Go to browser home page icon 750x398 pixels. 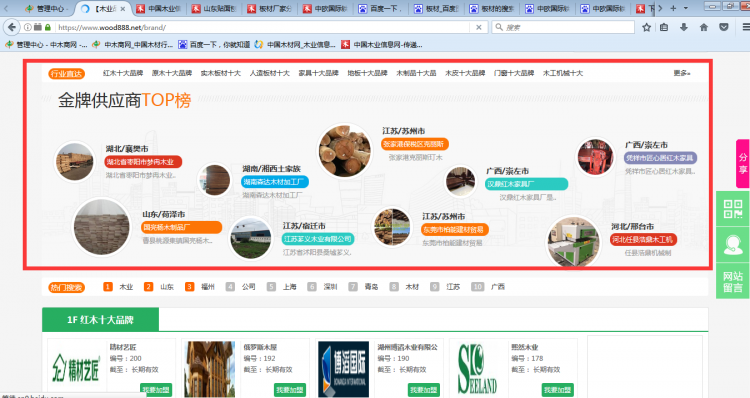click(x=704, y=27)
